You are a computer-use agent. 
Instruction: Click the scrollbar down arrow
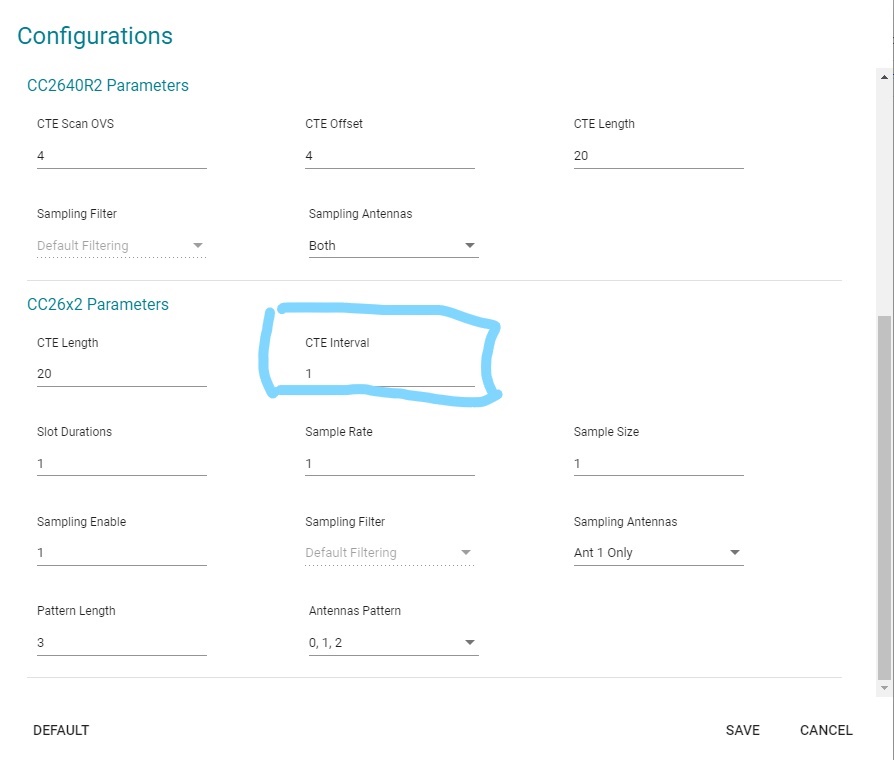[x=883, y=689]
